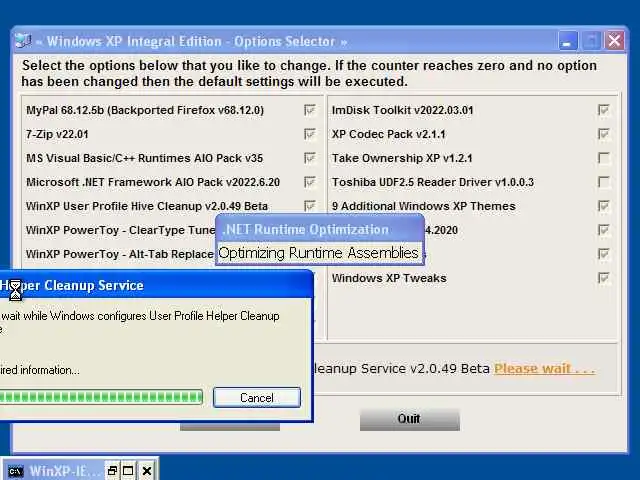Click the Helper Cleanup Service dialog title bar

click(156, 285)
